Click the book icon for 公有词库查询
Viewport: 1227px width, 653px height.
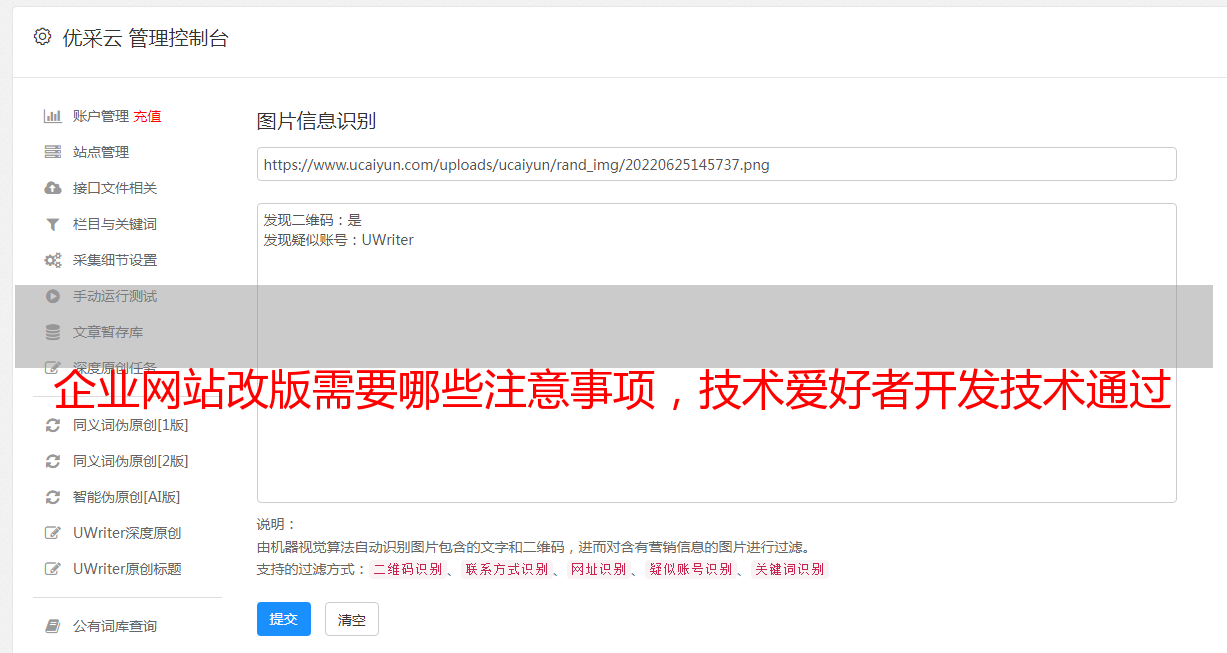click(53, 626)
